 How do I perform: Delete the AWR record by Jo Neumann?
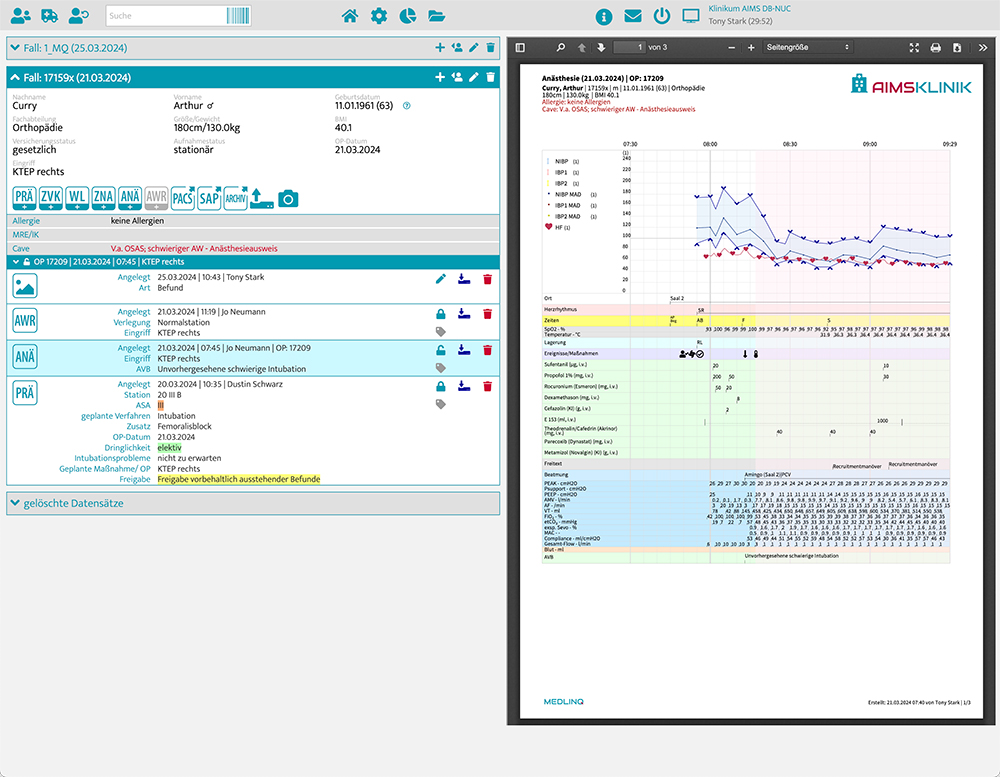coord(487,314)
